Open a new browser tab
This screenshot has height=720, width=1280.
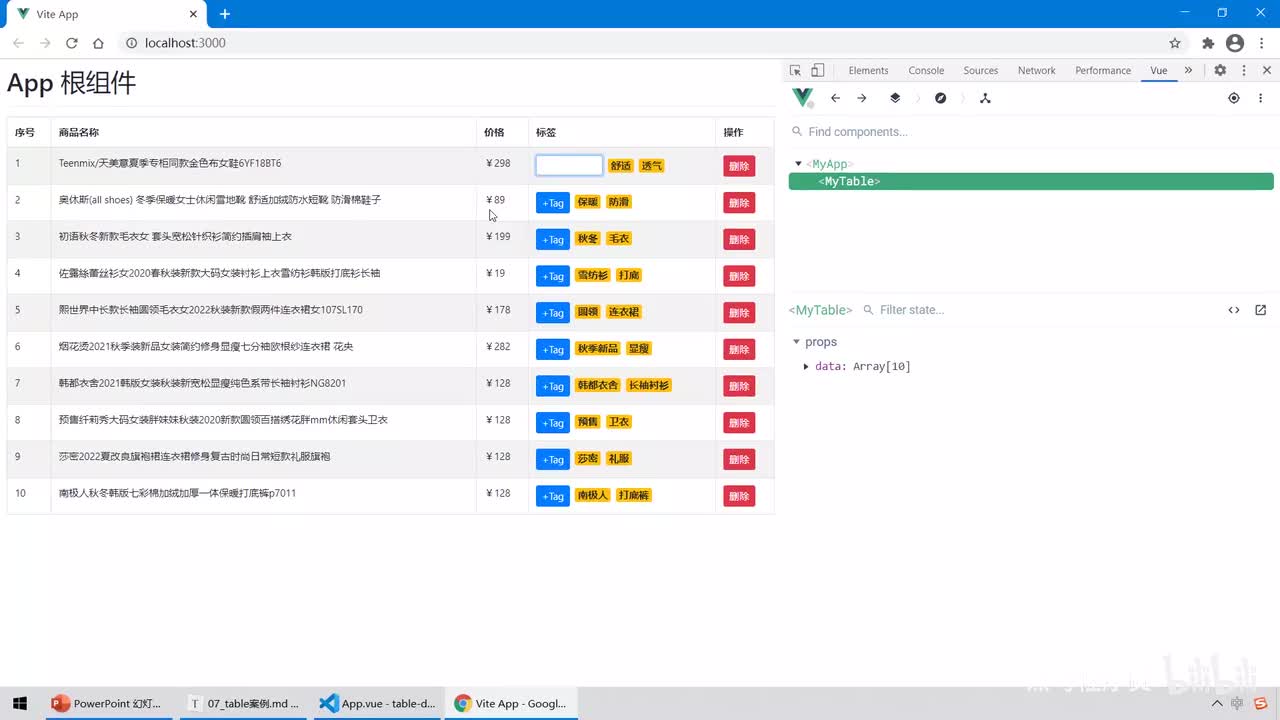(x=225, y=14)
